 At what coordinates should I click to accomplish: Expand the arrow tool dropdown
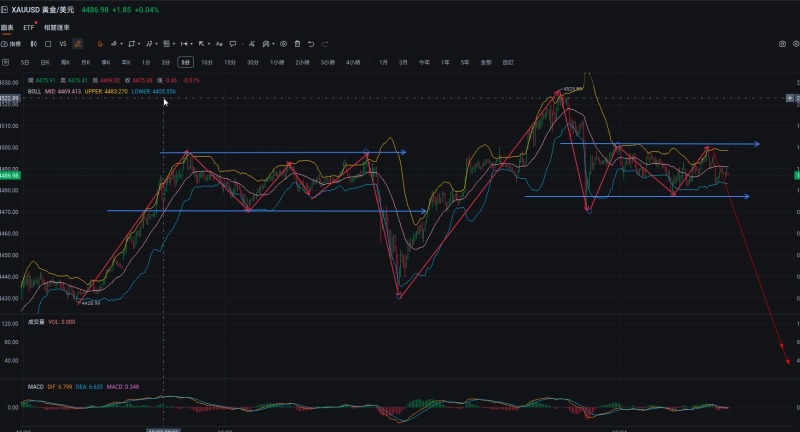[x=208, y=44]
